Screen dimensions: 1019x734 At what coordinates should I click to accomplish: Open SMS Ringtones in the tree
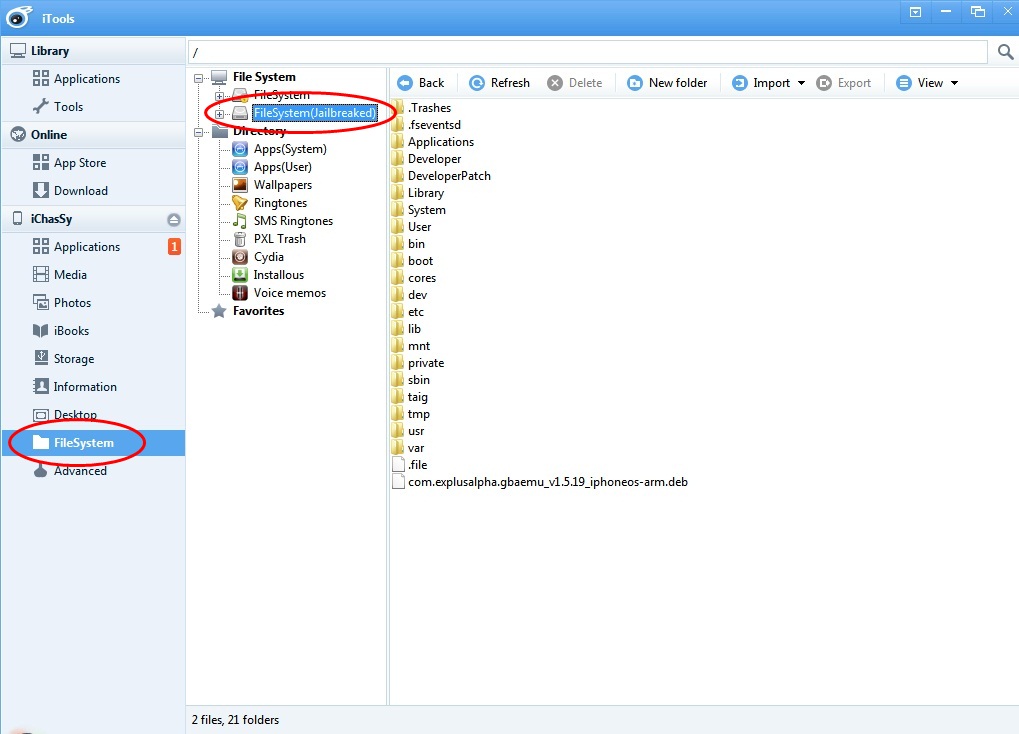pyautogui.click(x=292, y=221)
